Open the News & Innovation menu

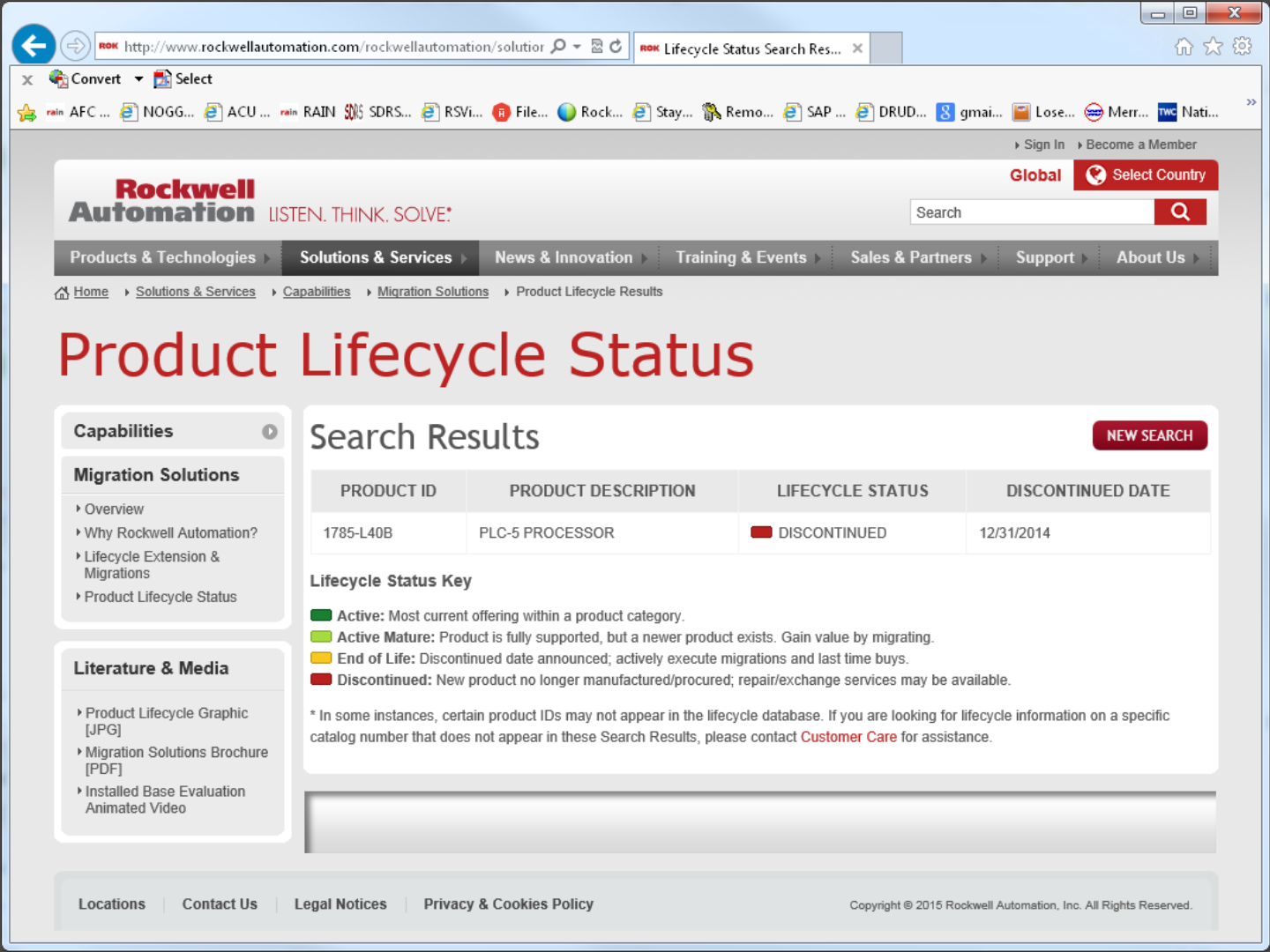pyautogui.click(x=569, y=257)
